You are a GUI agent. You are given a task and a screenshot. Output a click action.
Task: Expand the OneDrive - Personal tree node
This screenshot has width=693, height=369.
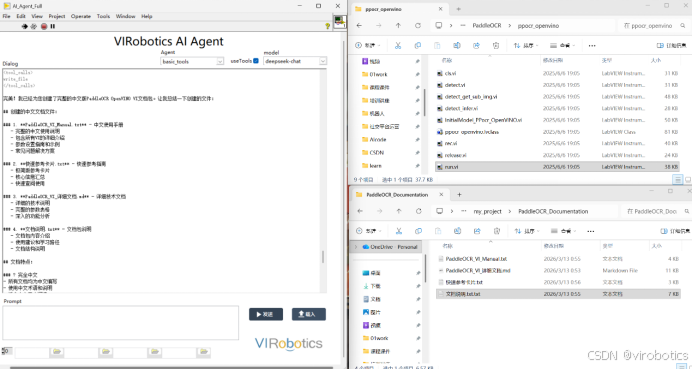click(x=356, y=247)
